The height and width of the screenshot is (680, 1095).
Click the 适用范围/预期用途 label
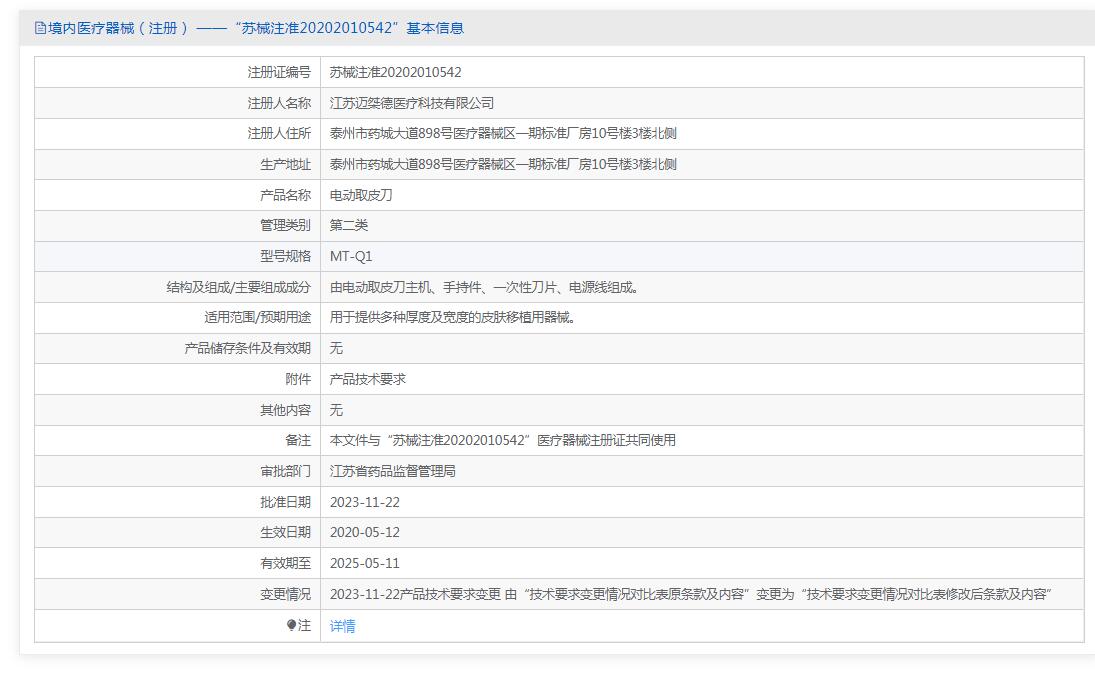[258, 317]
